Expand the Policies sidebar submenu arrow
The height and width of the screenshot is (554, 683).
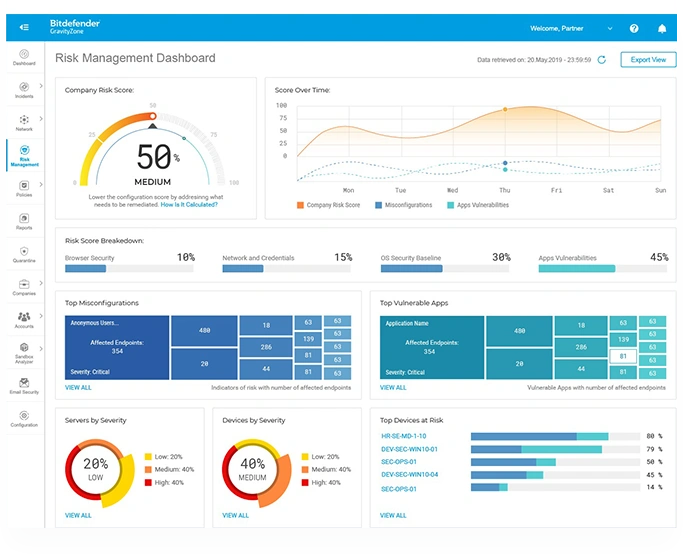[41, 186]
